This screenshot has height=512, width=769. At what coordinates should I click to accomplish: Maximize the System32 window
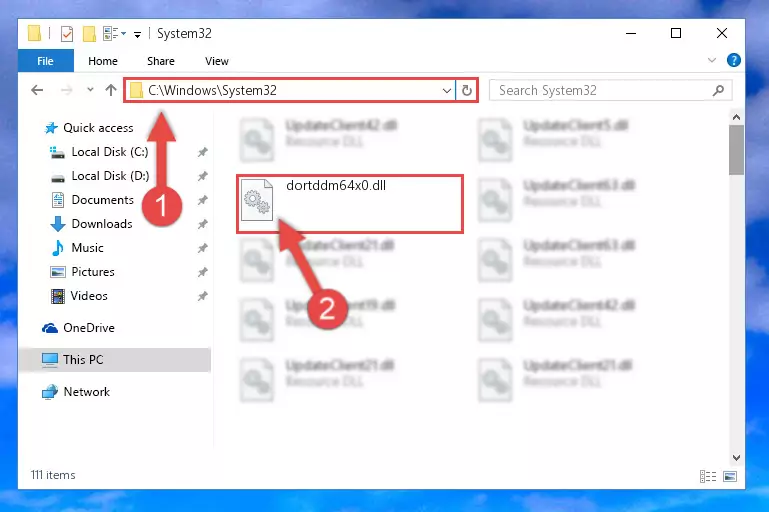pyautogui.click(x=676, y=33)
